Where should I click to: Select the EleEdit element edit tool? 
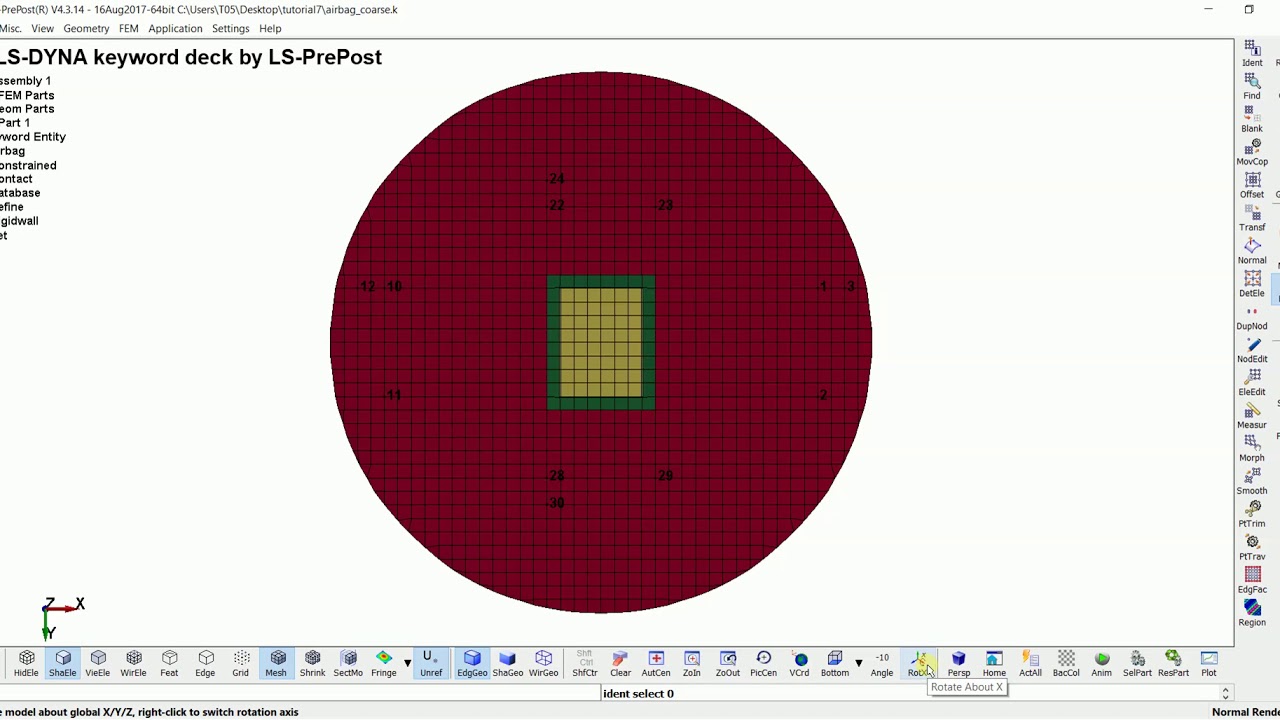(1252, 384)
